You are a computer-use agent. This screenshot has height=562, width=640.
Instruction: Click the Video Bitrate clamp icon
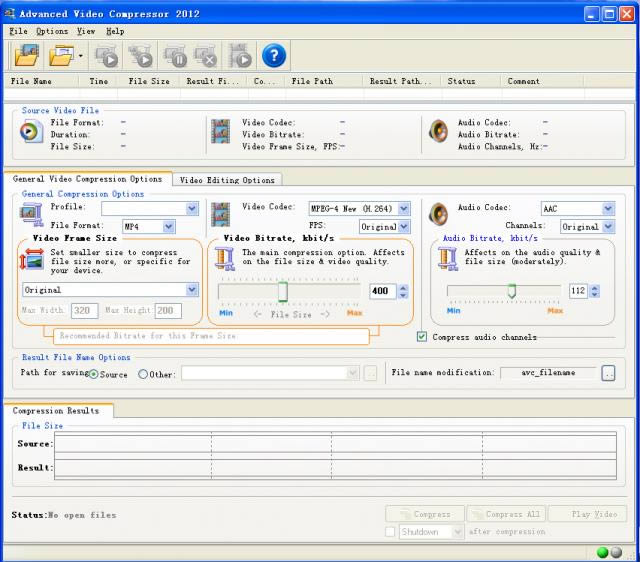(x=225, y=259)
